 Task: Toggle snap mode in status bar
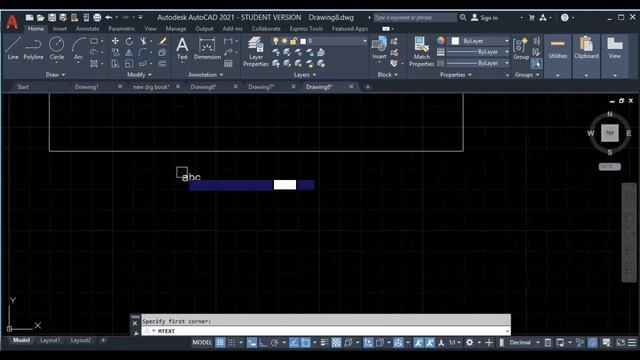click(231, 342)
